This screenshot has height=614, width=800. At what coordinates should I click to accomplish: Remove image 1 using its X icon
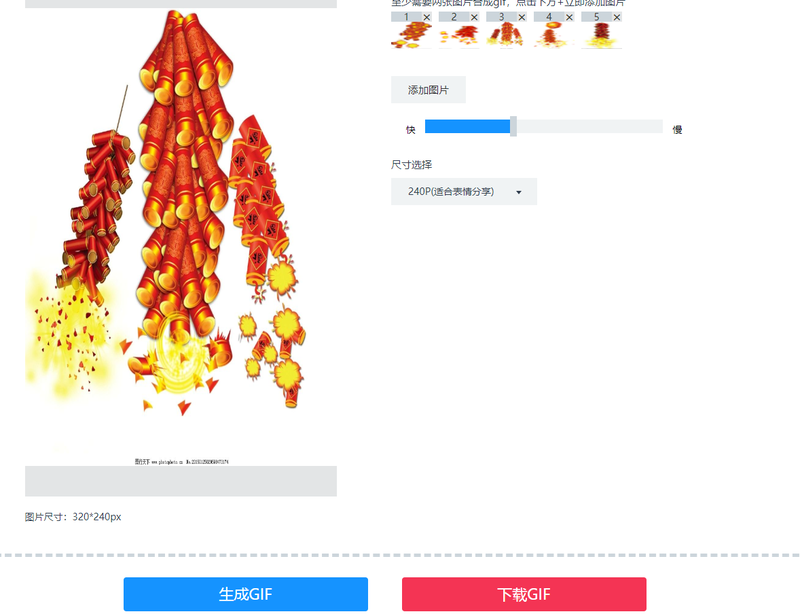tap(427, 17)
